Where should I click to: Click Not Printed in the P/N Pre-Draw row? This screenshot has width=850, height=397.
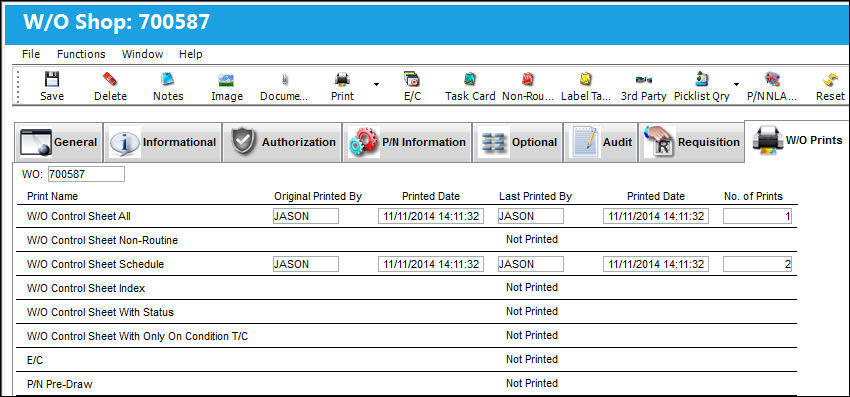point(532,383)
